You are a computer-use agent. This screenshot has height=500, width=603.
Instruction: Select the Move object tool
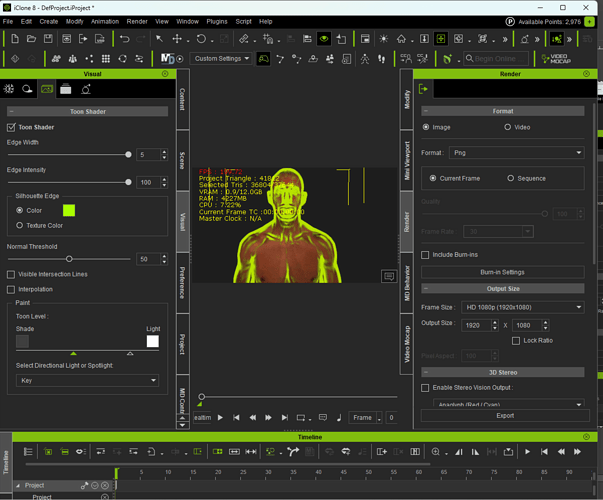click(177, 39)
